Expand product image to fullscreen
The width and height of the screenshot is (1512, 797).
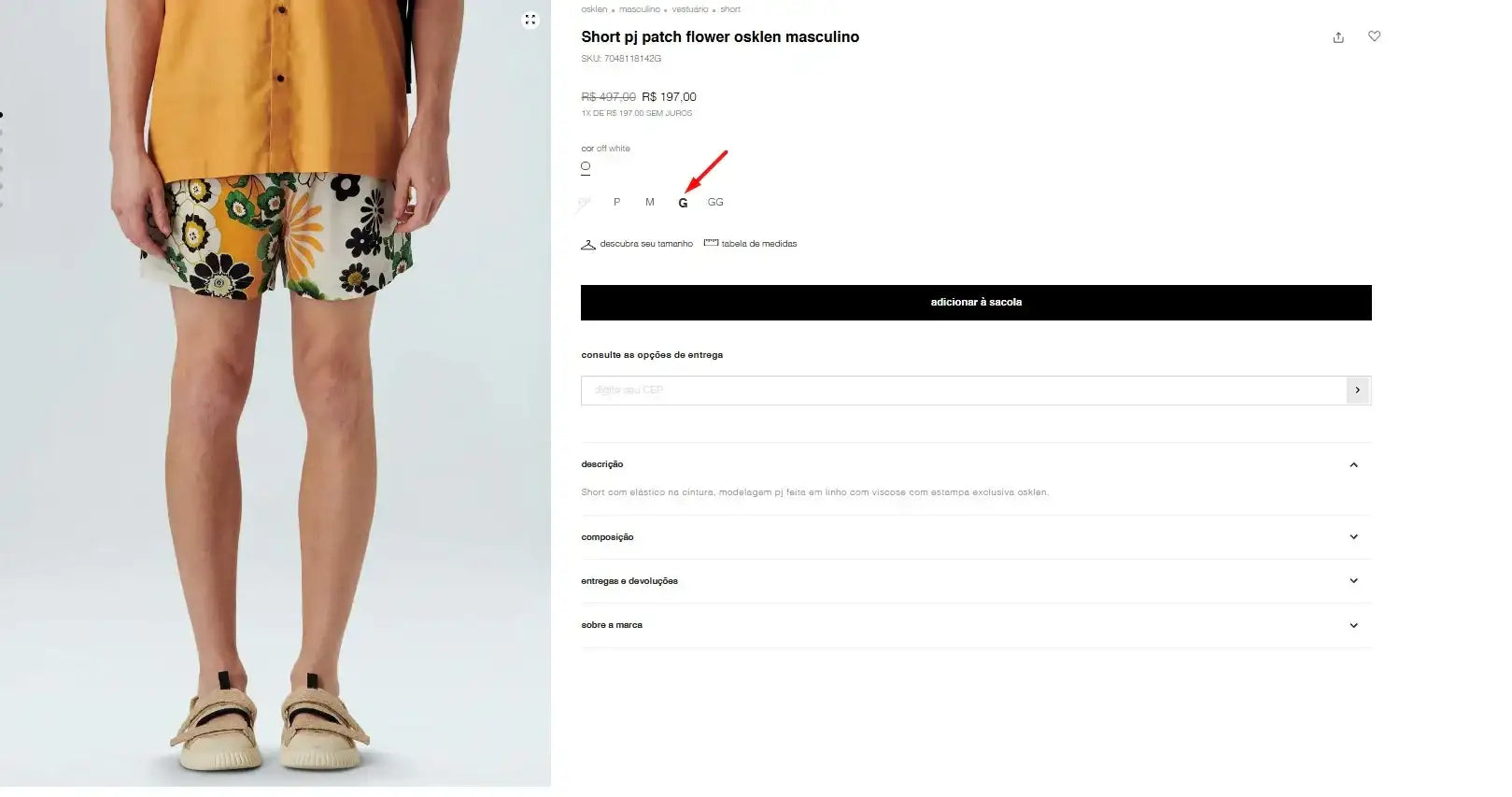point(530,20)
